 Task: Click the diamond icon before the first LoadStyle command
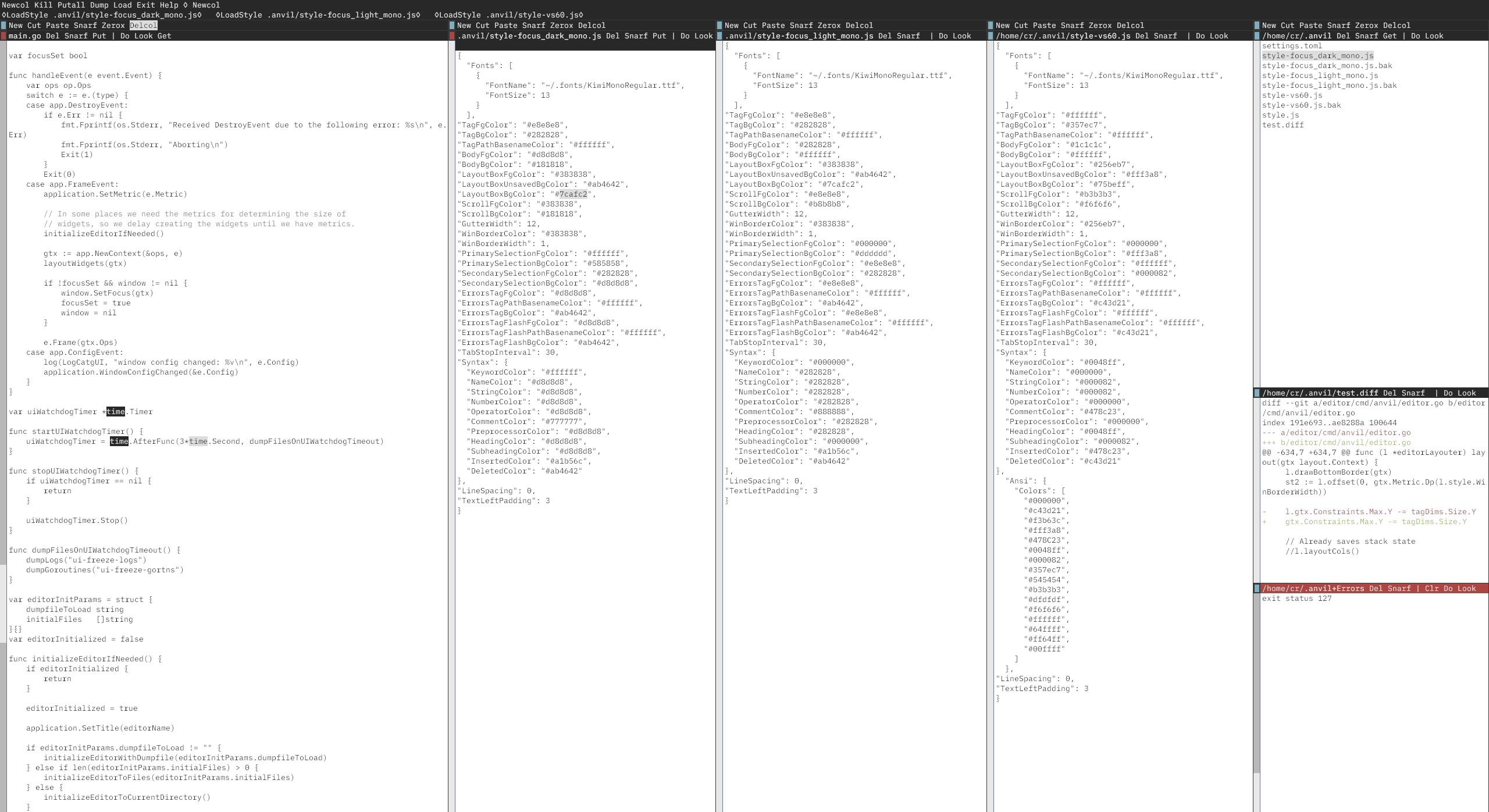coord(4,15)
